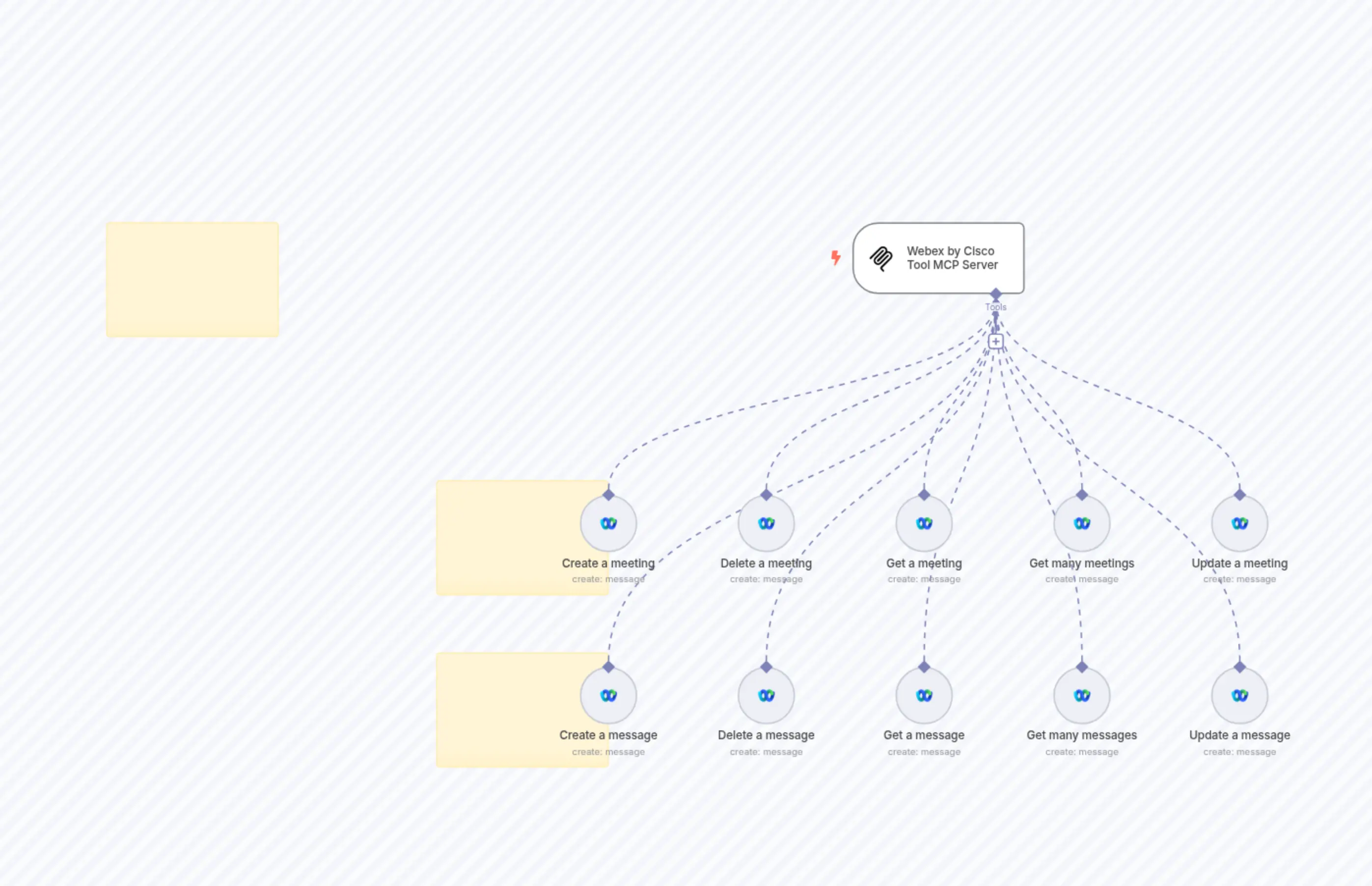Viewport: 1372px width, 886px height.
Task: Click the Webex logo inside the MCP Server node
Action: [x=880, y=258]
